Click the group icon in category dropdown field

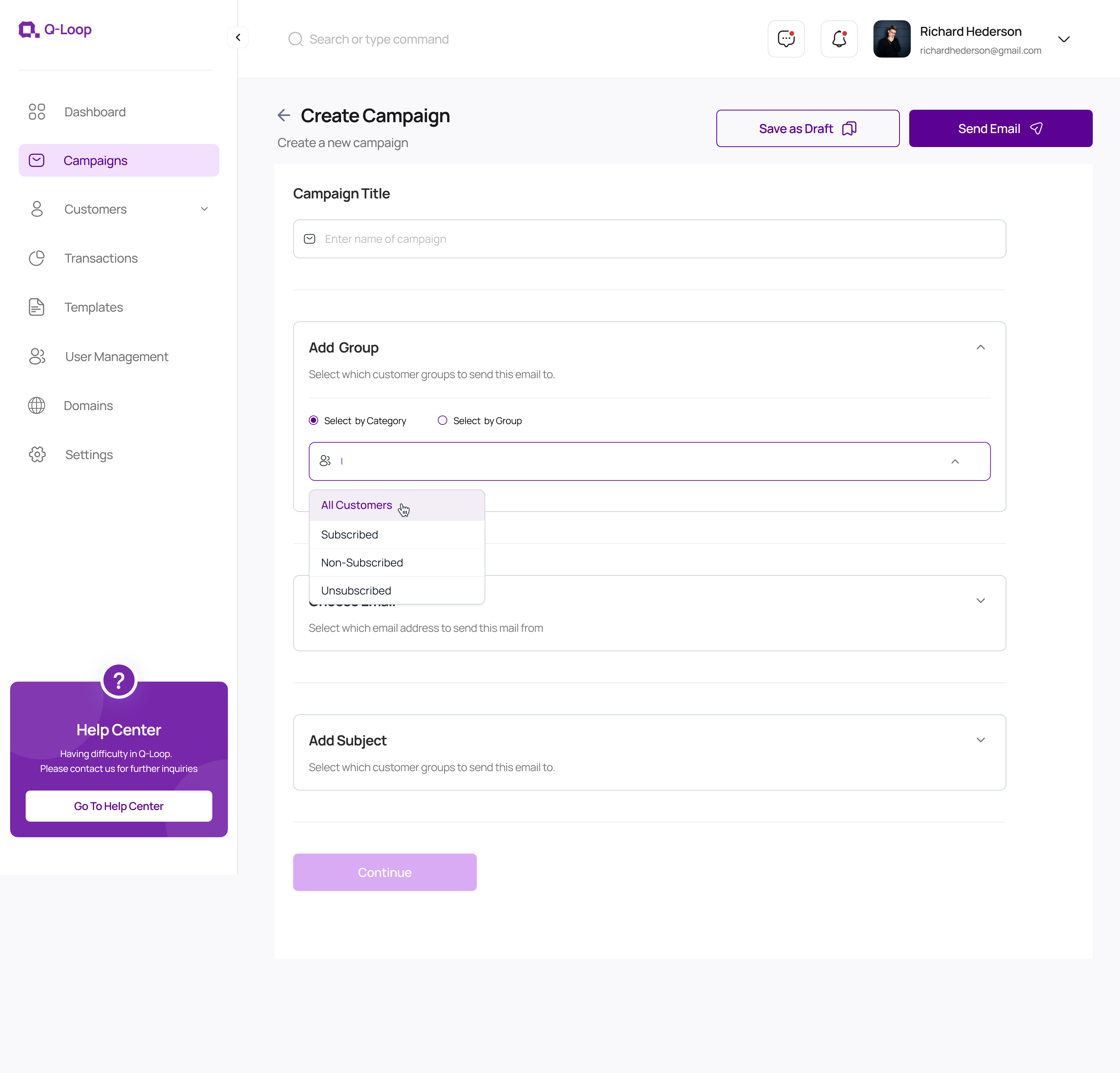click(x=325, y=461)
